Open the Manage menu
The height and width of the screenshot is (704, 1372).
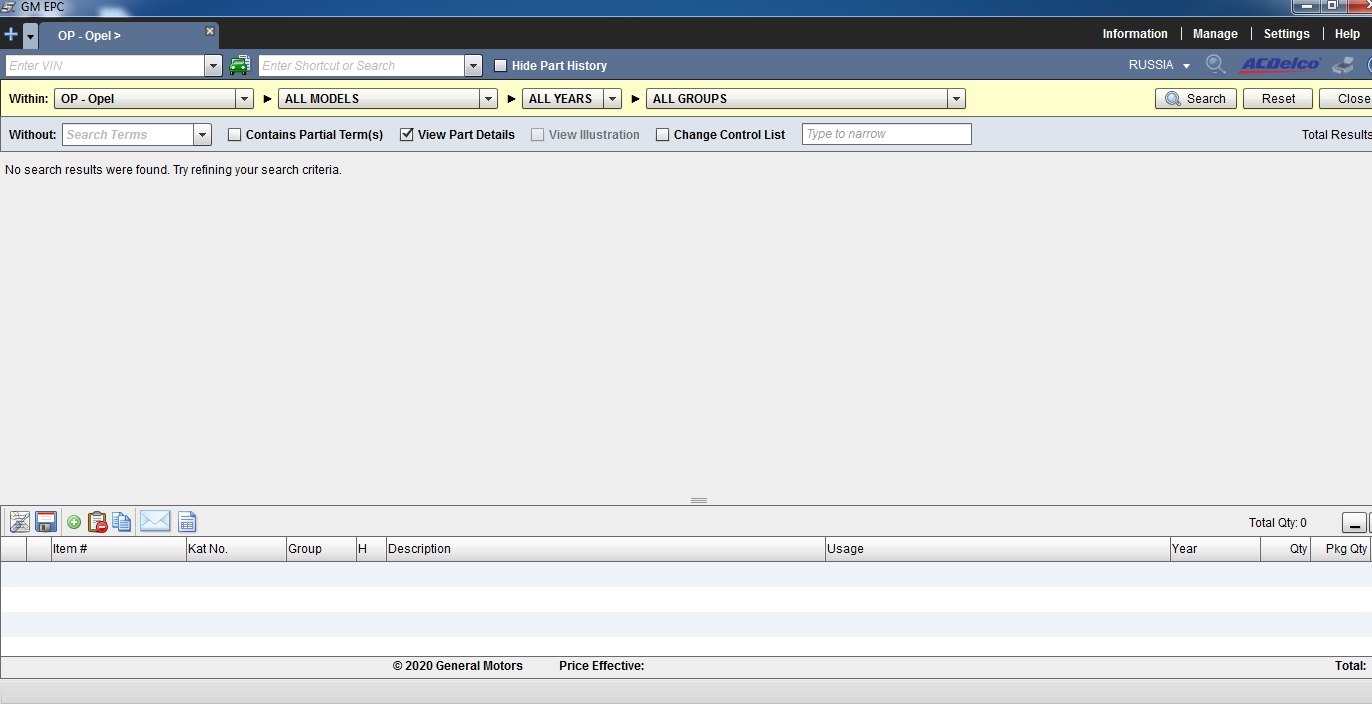click(1215, 34)
